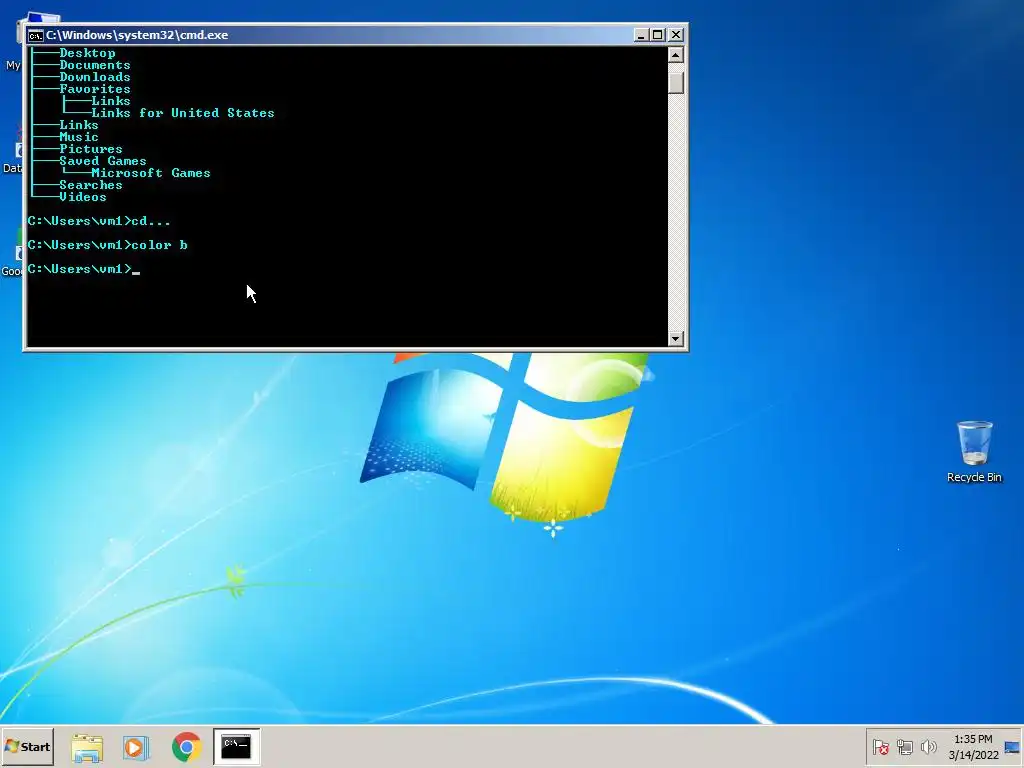This screenshot has width=1024, height=768.
Task: Close the cmd.exe window
Action: click(x=676, y=35)
